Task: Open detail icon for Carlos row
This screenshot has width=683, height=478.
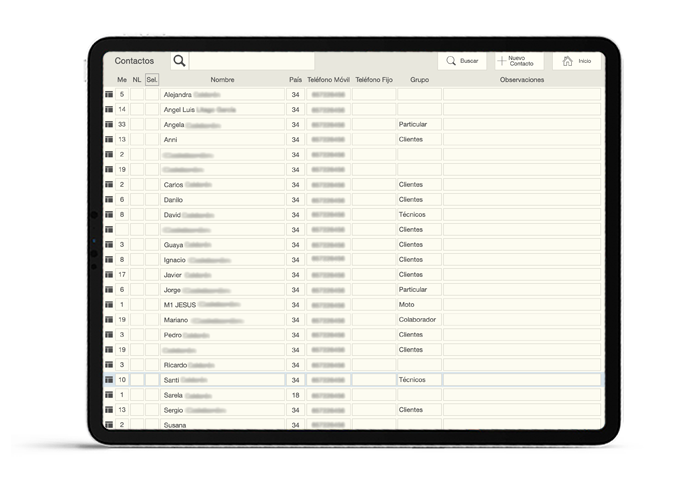Action: [109, 185]
